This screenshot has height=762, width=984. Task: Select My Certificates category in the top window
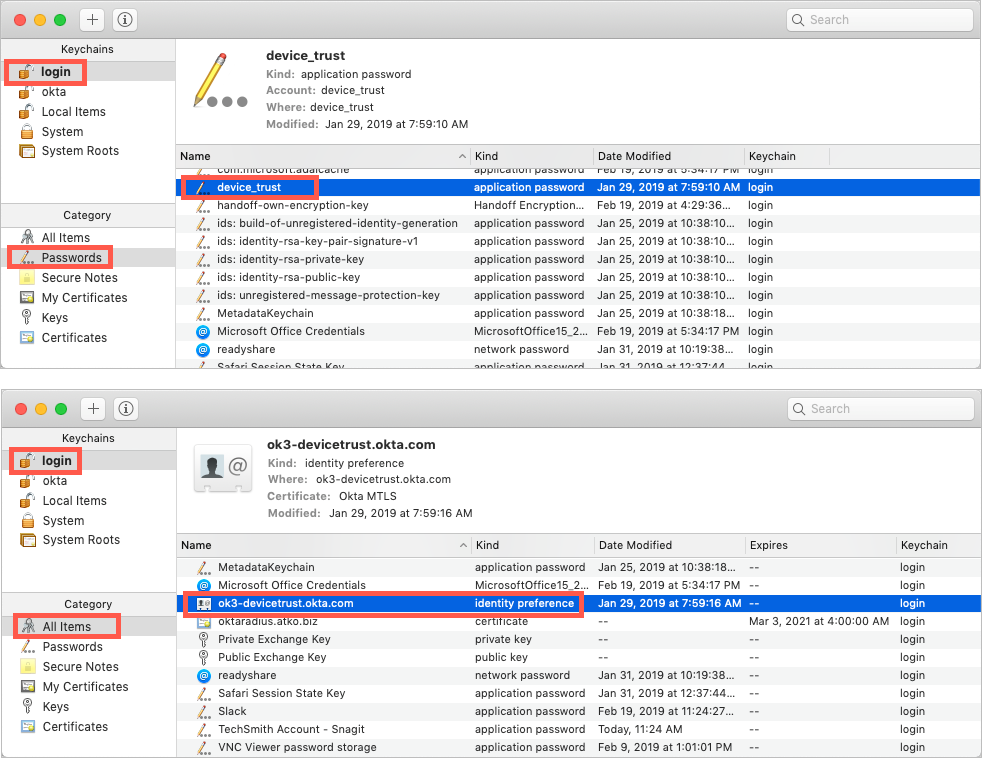(84, 298)
